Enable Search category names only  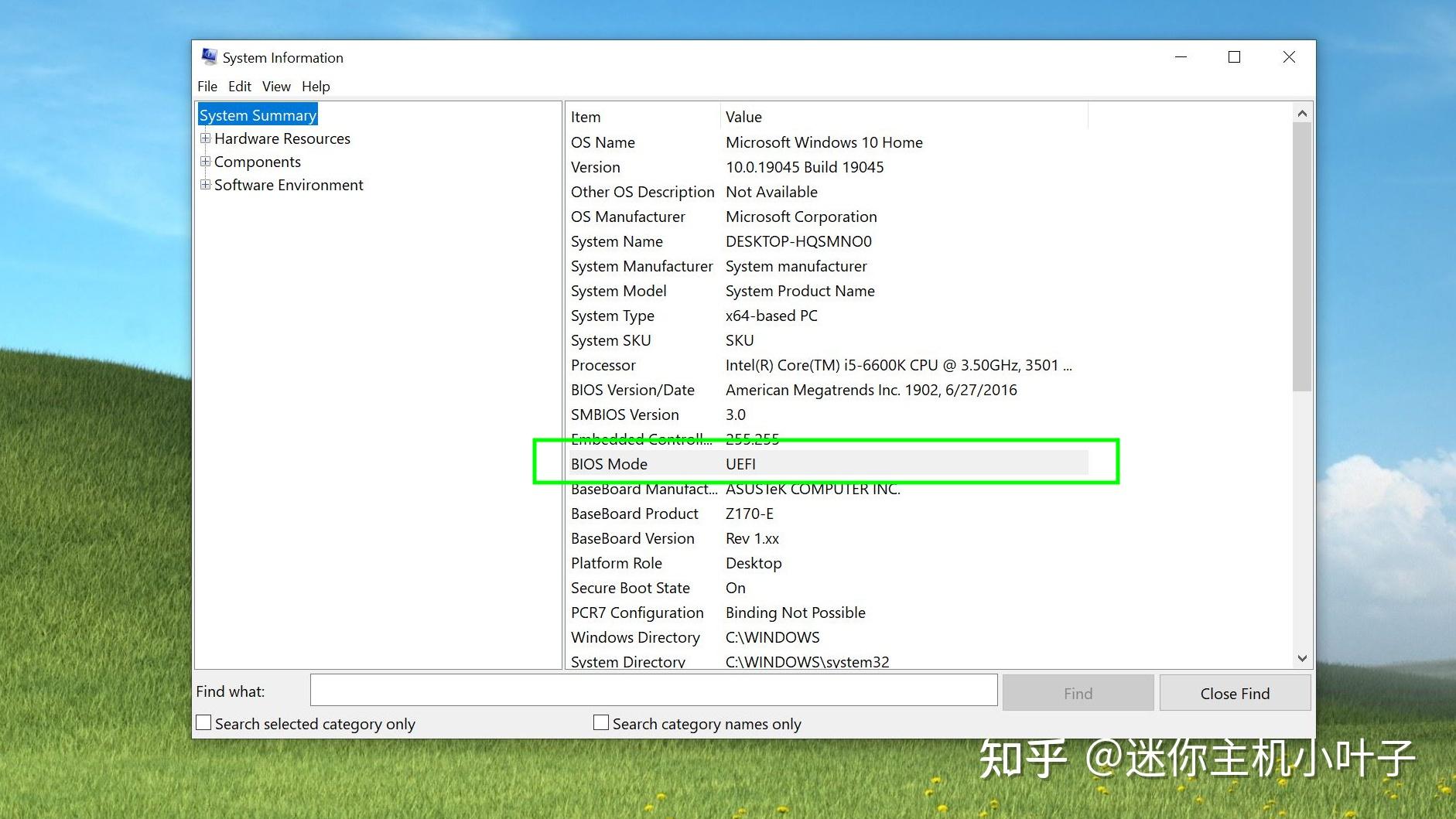coord(600,722)
